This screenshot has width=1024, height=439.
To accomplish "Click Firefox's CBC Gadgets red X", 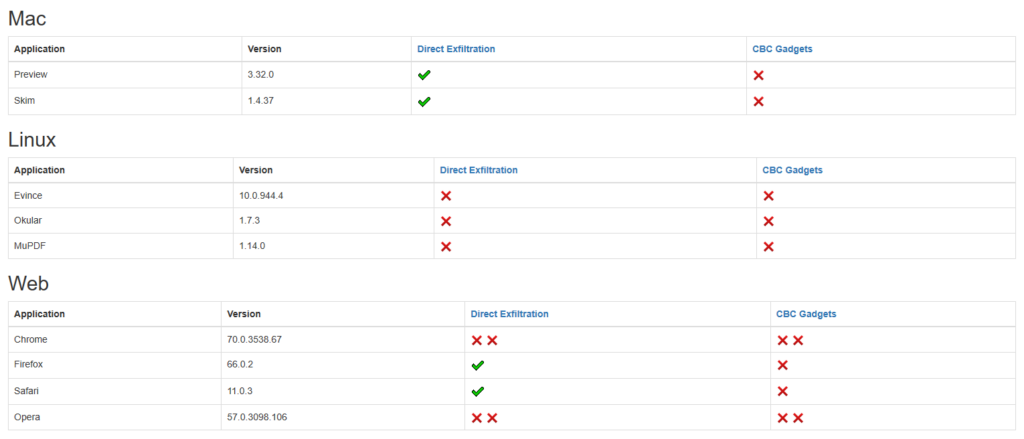I will [x=783, y=365].
